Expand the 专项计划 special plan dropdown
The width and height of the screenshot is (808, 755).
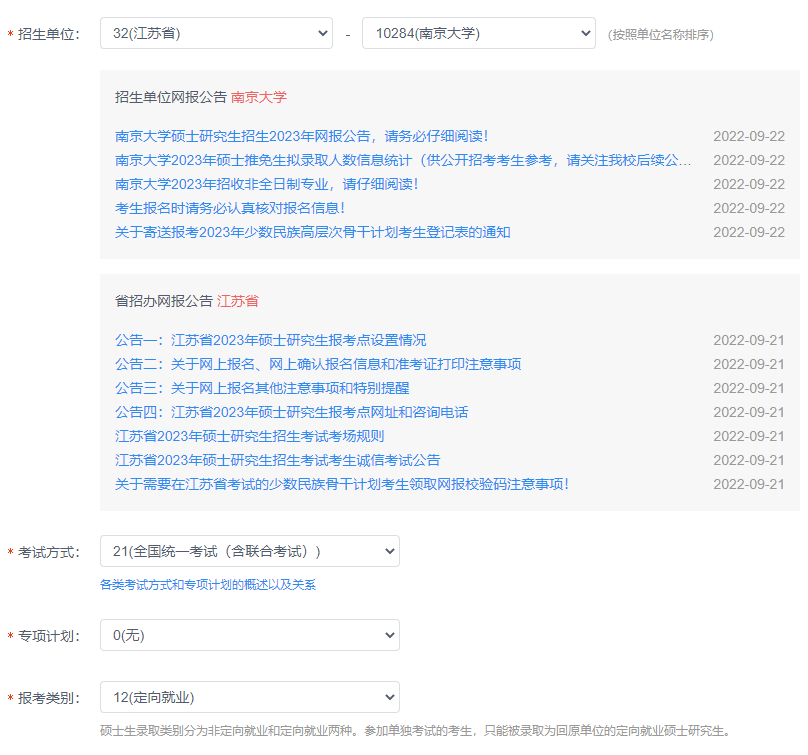click(x=249, y=635)
